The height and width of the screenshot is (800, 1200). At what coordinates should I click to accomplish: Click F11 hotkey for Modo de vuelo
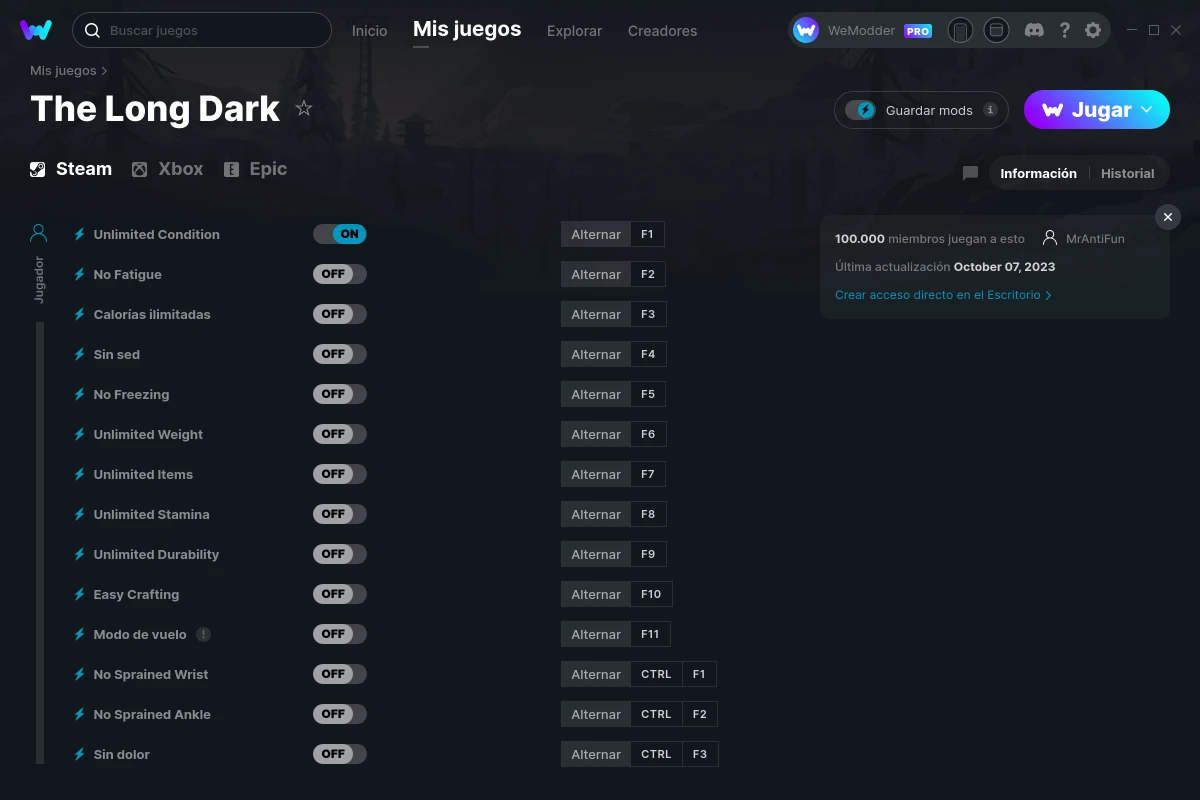(651, 634)
